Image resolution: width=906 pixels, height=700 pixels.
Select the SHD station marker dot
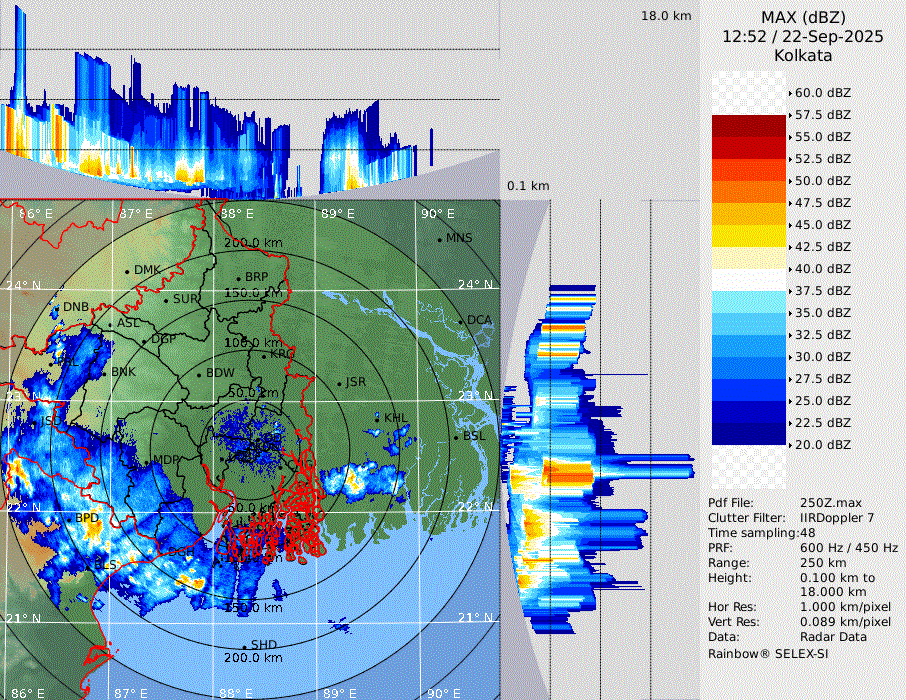tap(244, 646)
